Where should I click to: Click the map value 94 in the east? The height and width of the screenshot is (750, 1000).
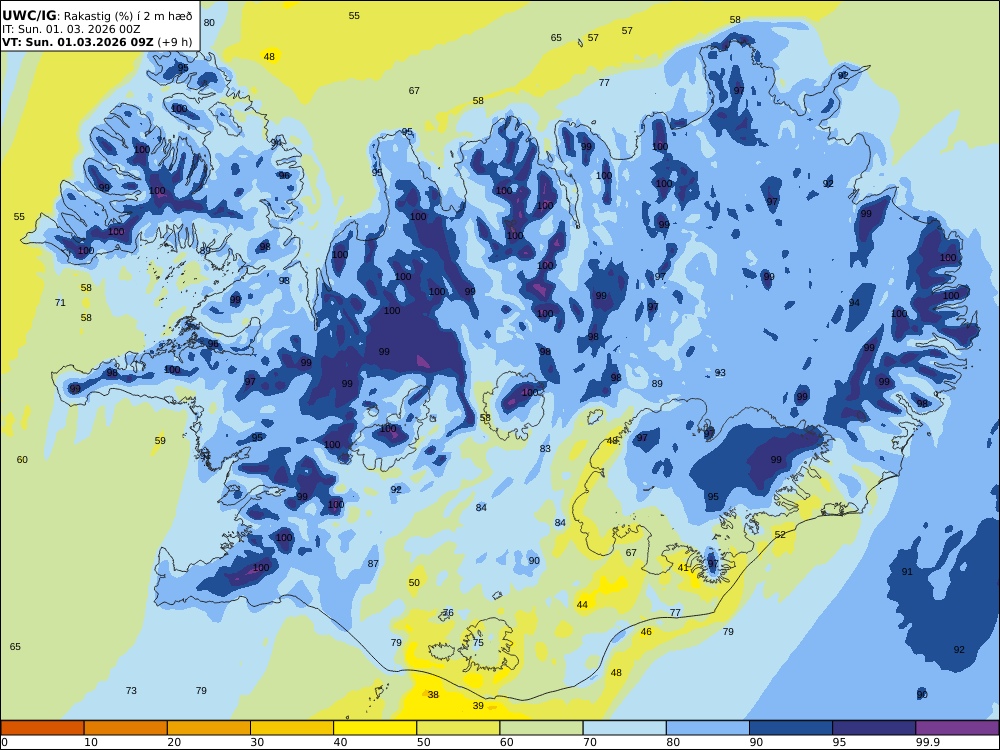coord(854,302)
